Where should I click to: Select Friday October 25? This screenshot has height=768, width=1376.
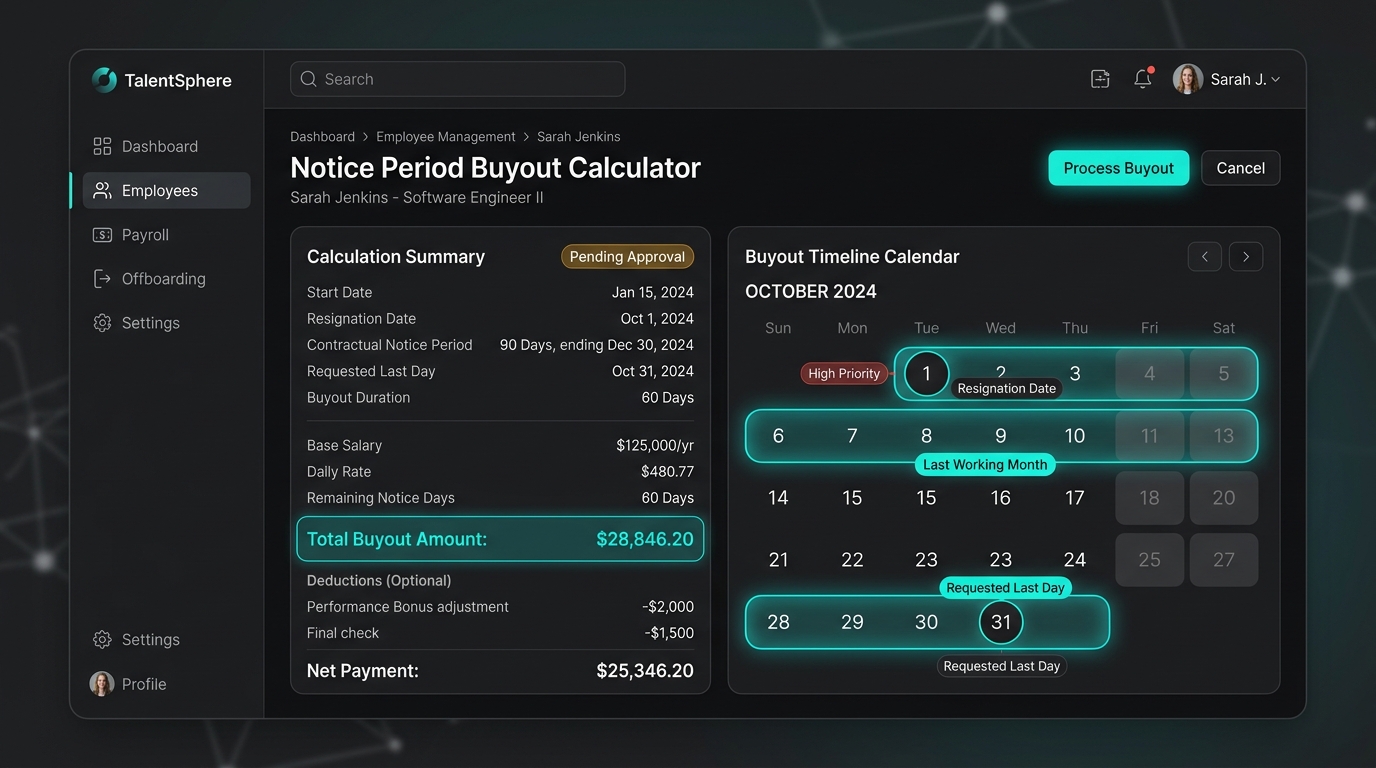[x=1150, y=560]
